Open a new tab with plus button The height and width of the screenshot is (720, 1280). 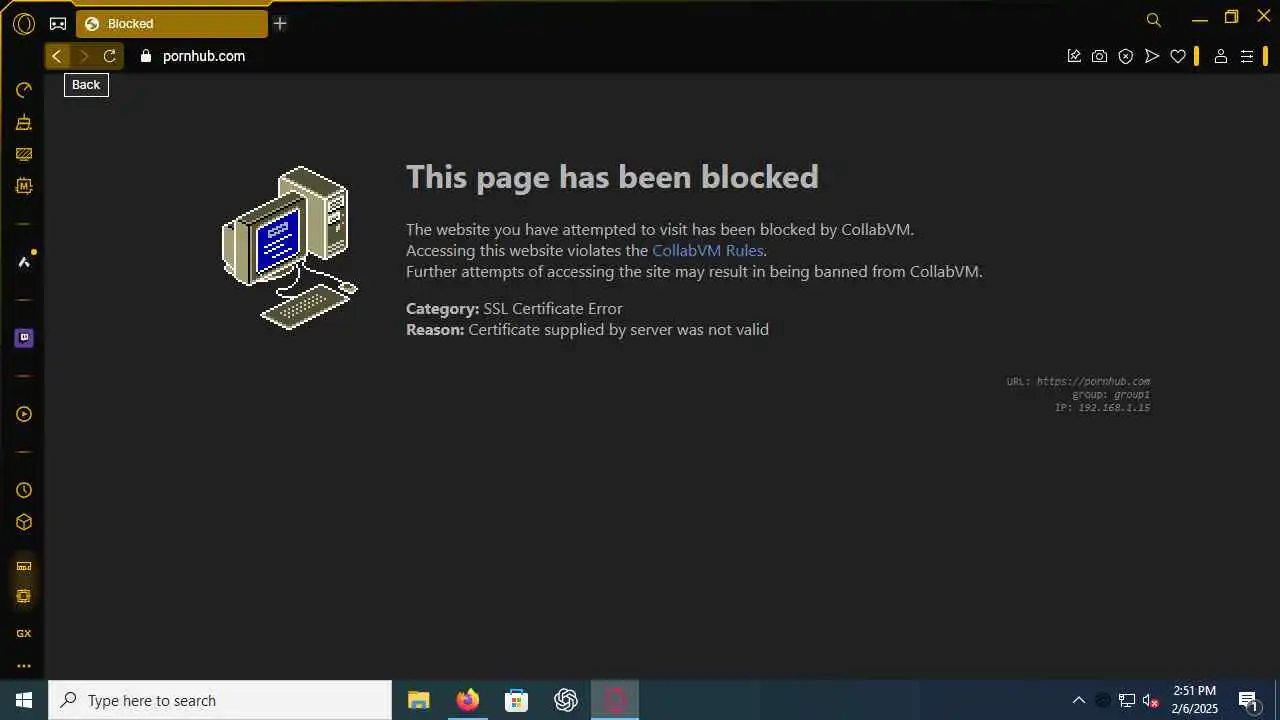tap(280, 23)
